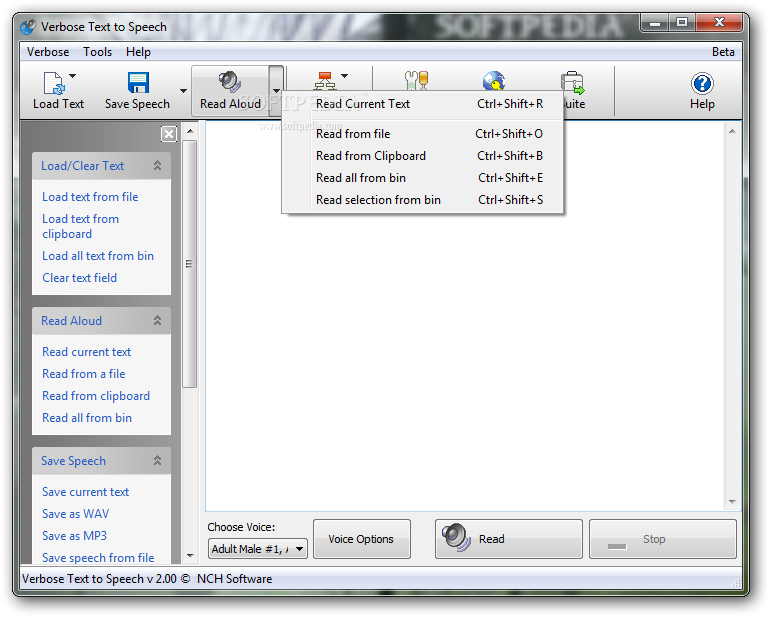The height and width of the screenshot is (617, 770).
Task: Collapse the Load/Clear Text section
Action: pos(157,166)
